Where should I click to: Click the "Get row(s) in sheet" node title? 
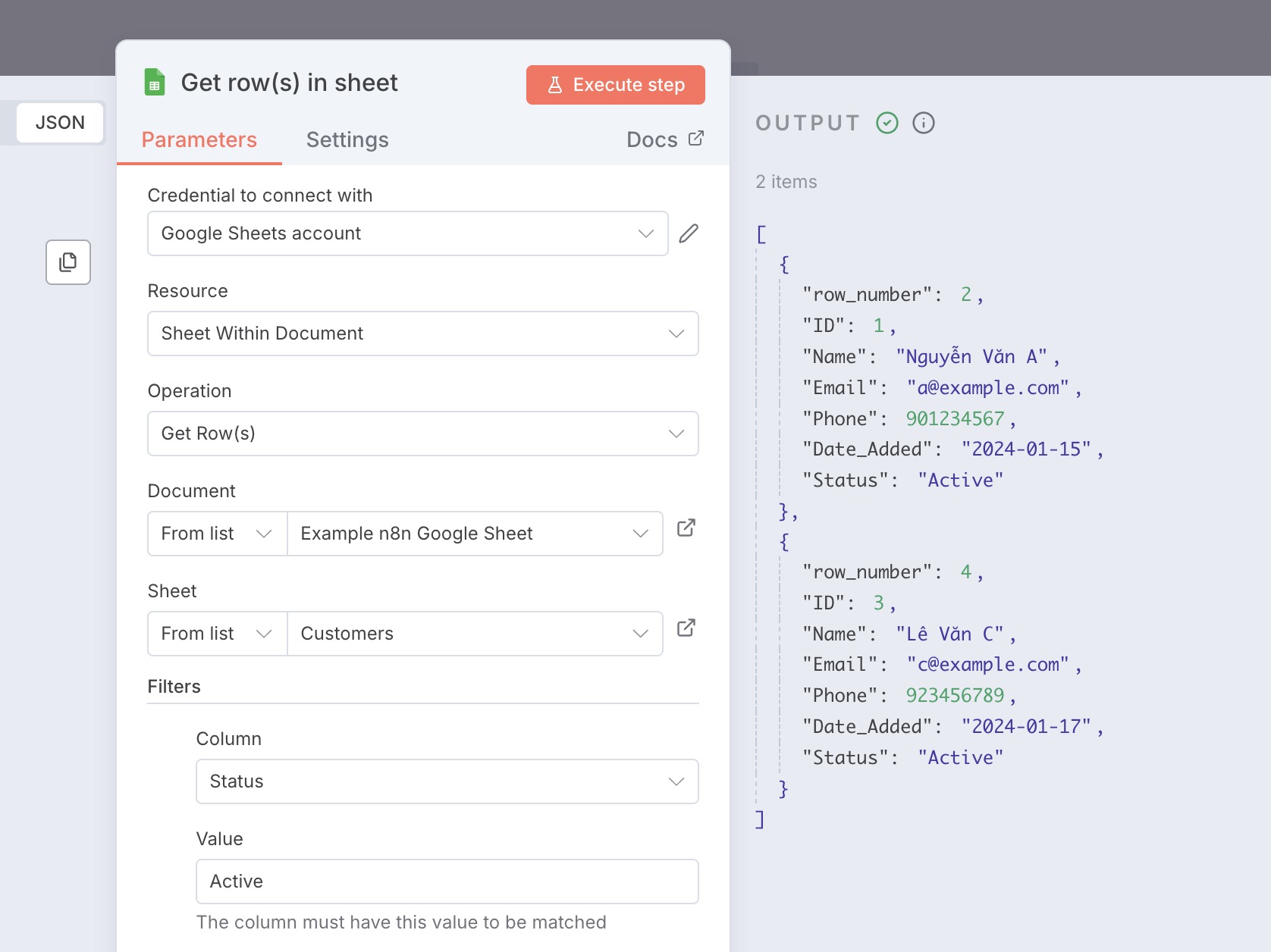click(289, 83)
